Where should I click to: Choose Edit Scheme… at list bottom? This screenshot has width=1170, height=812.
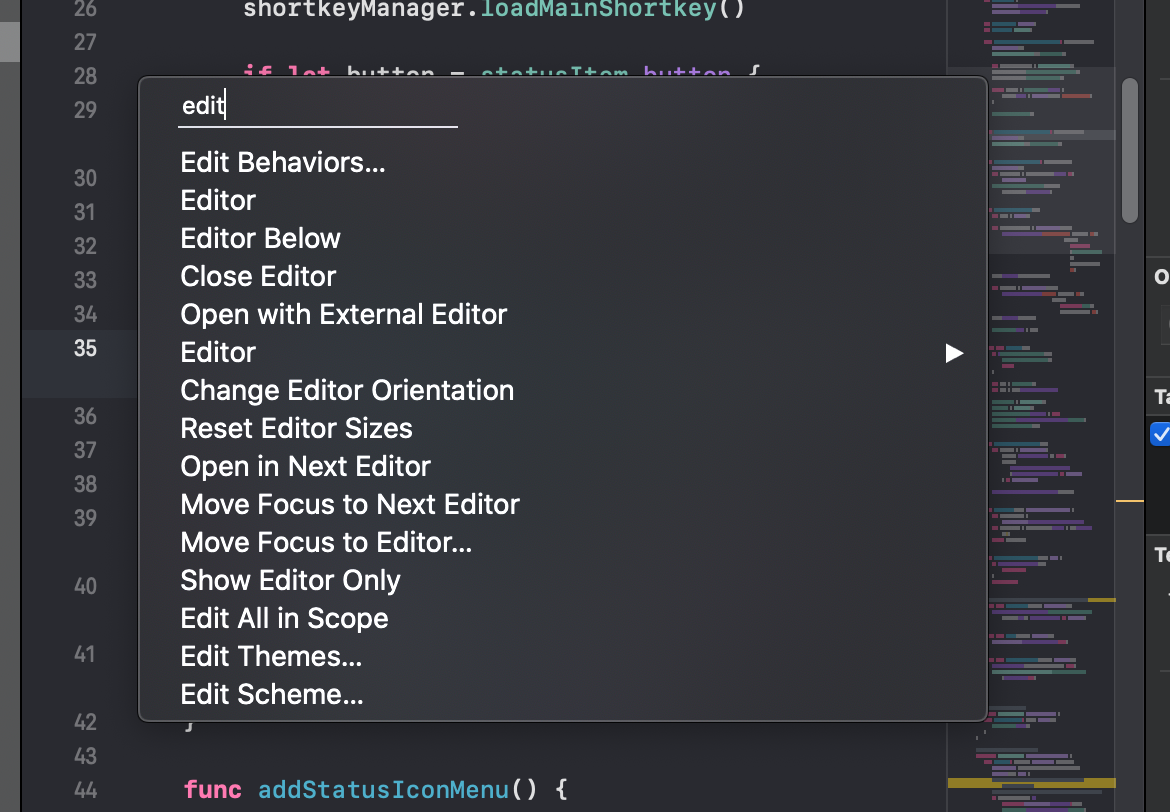tap(272, 694)
